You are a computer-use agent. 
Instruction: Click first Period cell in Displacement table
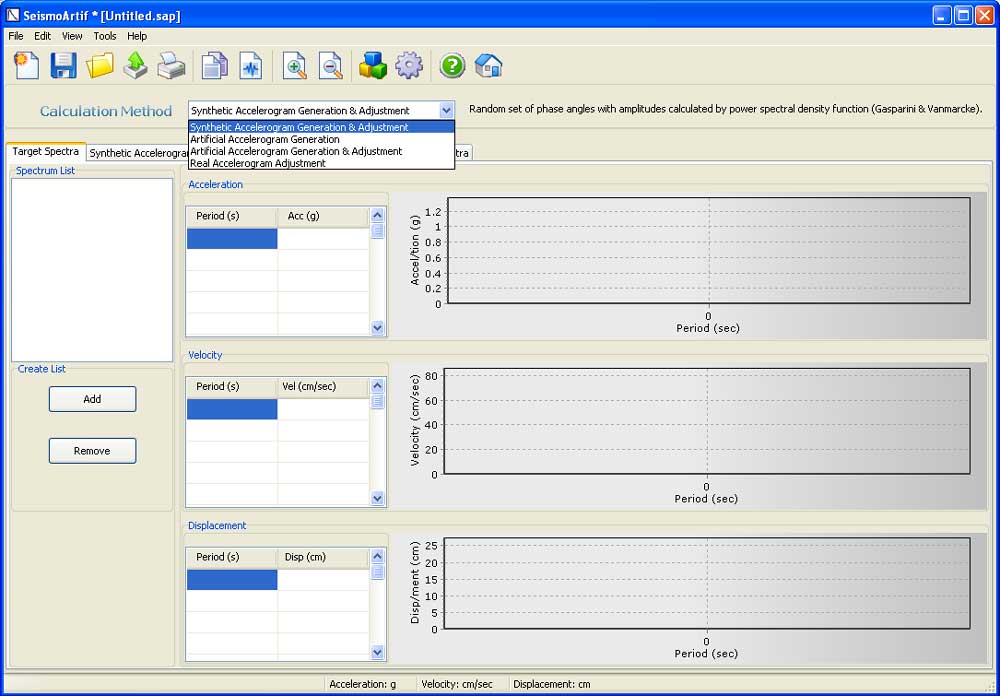[232, 579]
